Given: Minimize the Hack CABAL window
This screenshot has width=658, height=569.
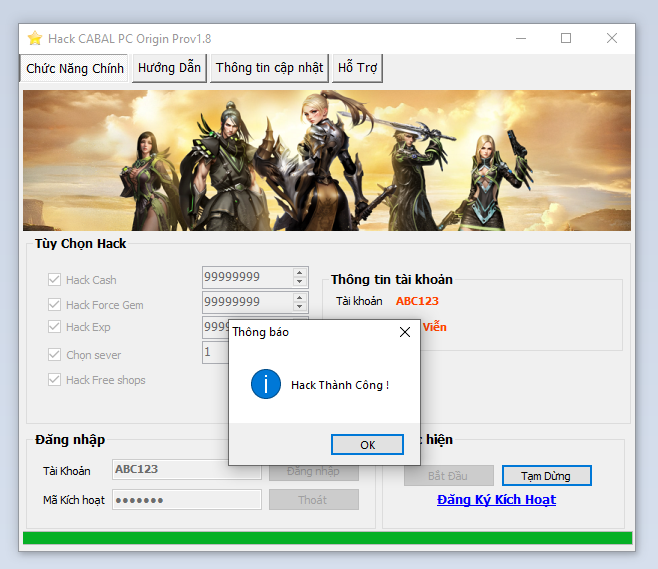Looking at the screenshot, I should pyautogui.click(x=521, y=38).
